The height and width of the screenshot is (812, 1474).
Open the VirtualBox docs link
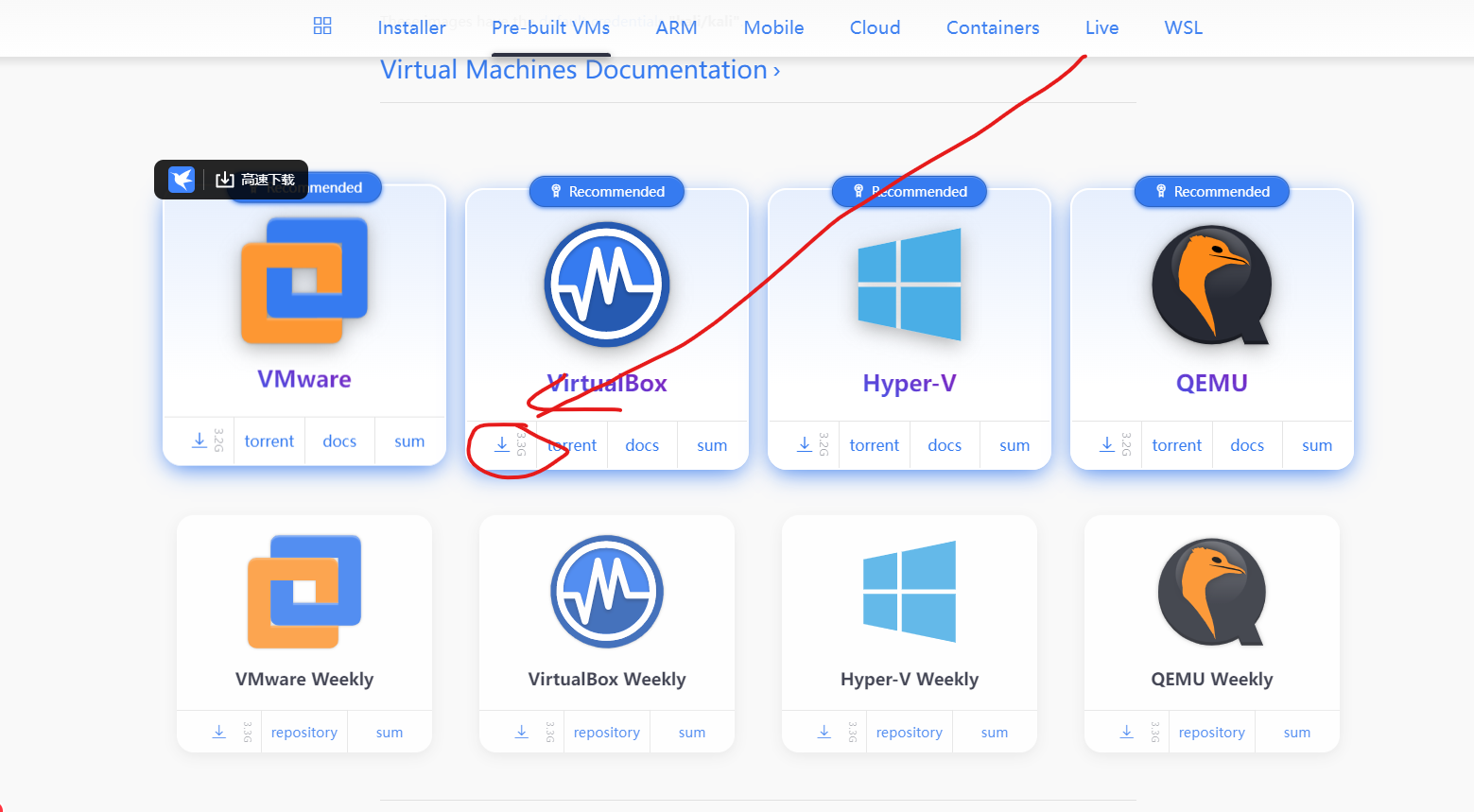pos(642,445)
